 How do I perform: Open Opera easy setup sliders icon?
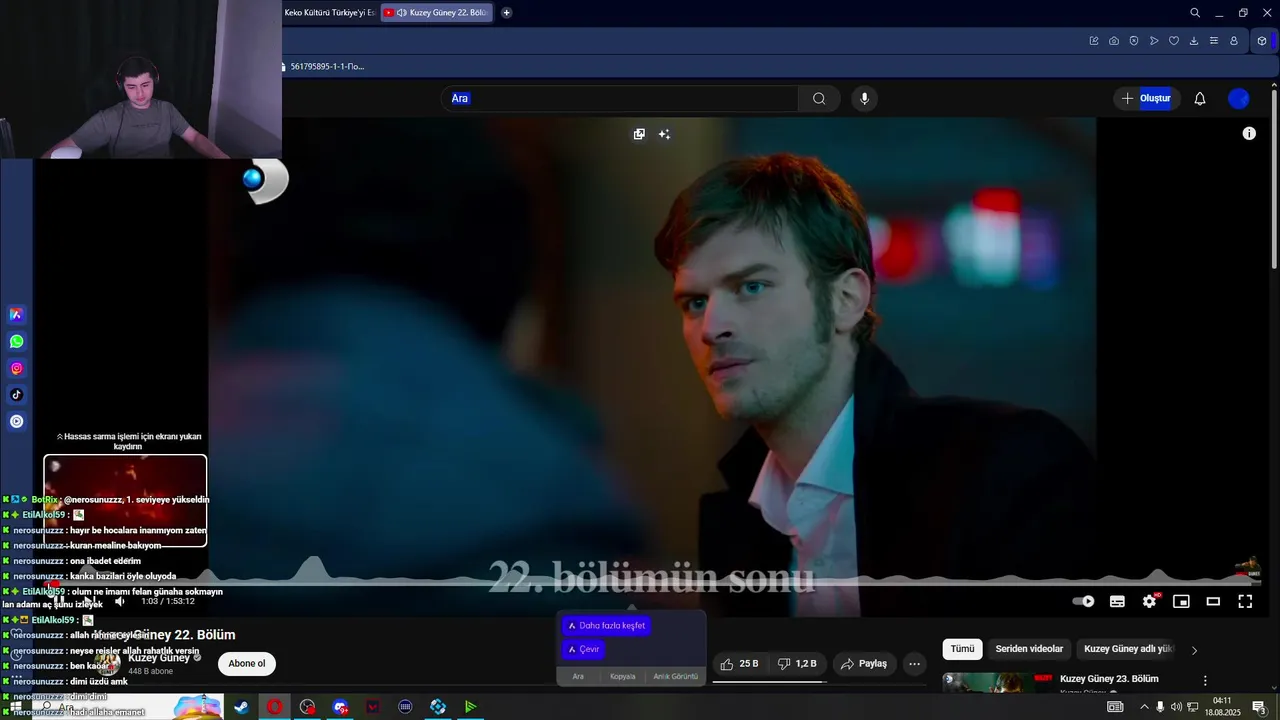click(1214, 41)
